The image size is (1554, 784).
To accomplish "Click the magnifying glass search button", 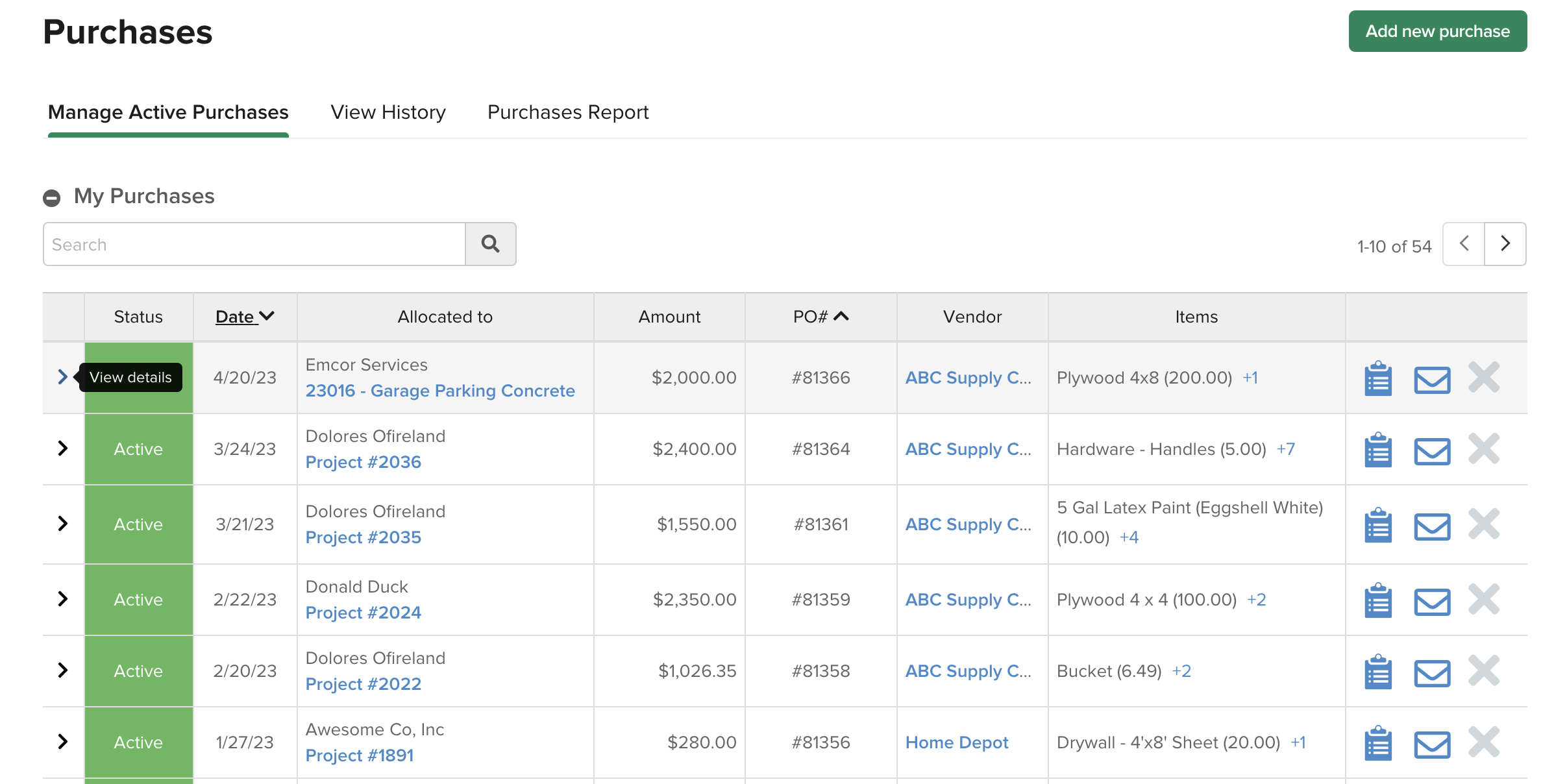I will click(x=490, y=244).
